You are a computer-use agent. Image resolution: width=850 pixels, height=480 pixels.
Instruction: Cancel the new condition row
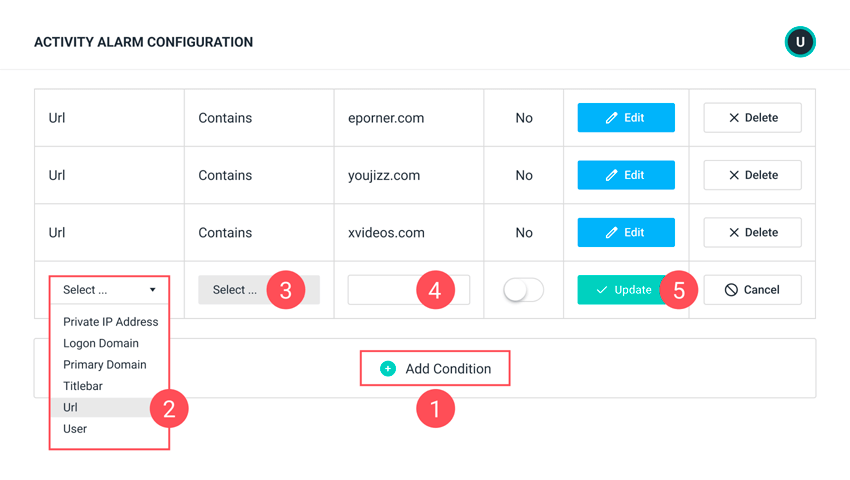(752, 290)
